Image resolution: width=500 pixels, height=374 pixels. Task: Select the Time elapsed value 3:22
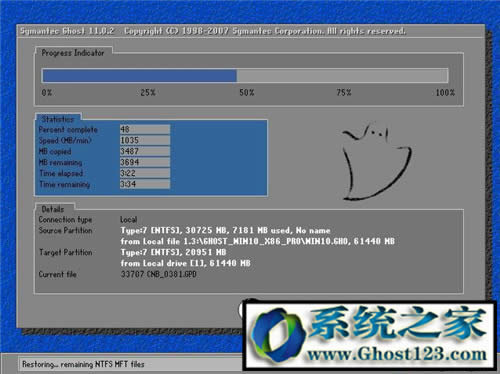pos(145,173)
